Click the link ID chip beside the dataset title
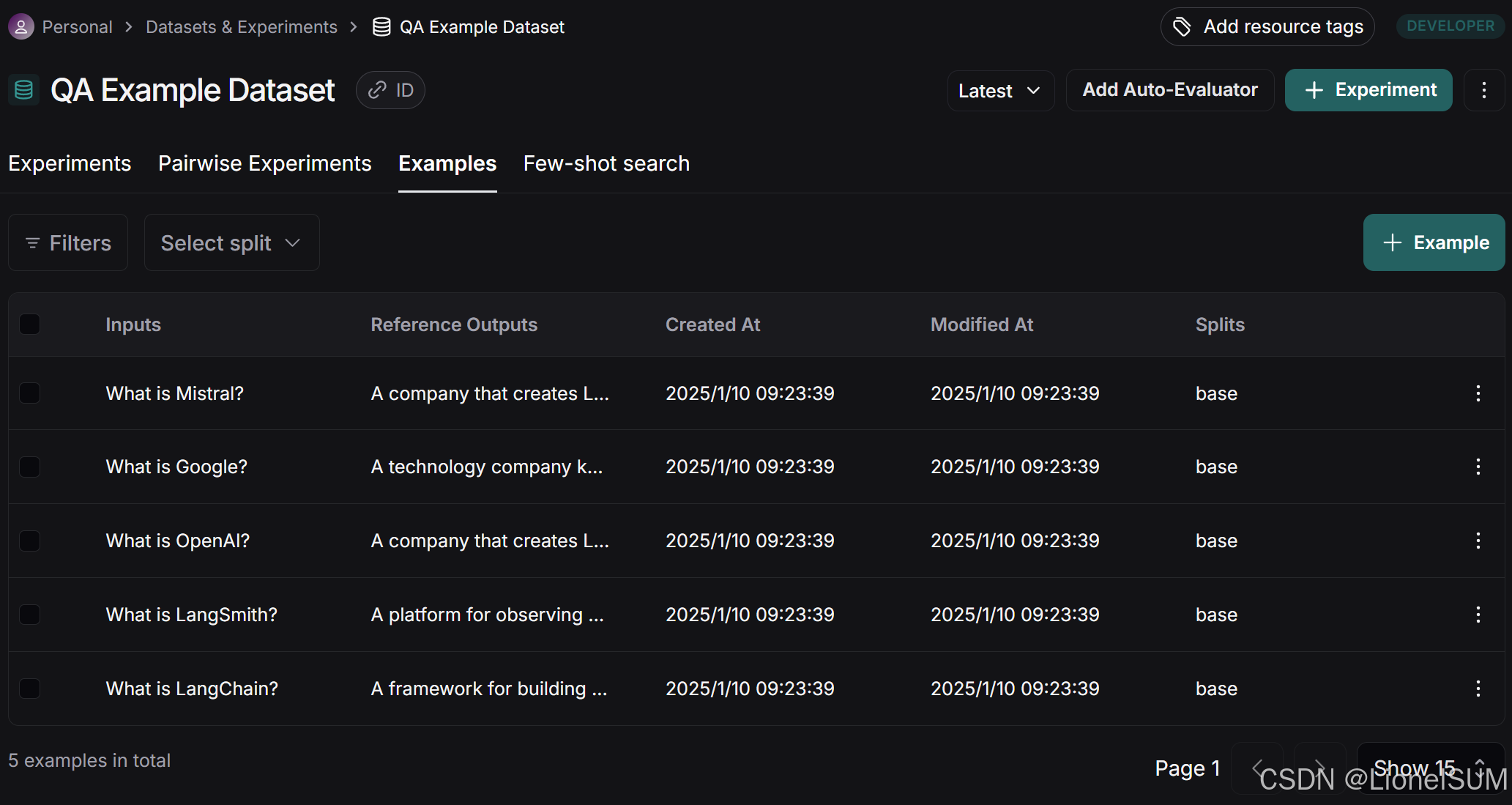The width and height of the screenshot is (1512, 805). [x=390, y=90]
